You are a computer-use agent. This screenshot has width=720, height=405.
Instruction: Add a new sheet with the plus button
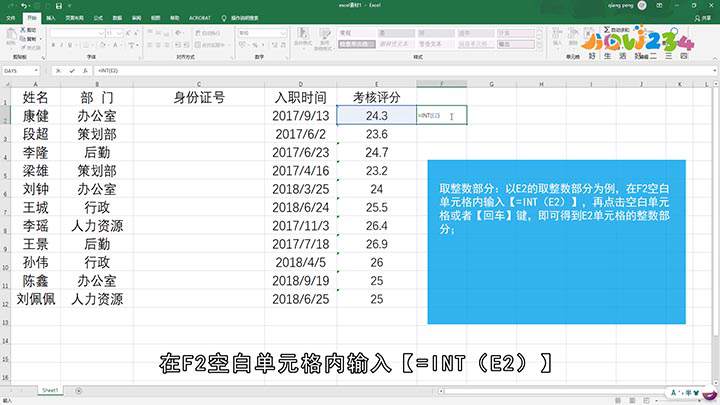79,391
